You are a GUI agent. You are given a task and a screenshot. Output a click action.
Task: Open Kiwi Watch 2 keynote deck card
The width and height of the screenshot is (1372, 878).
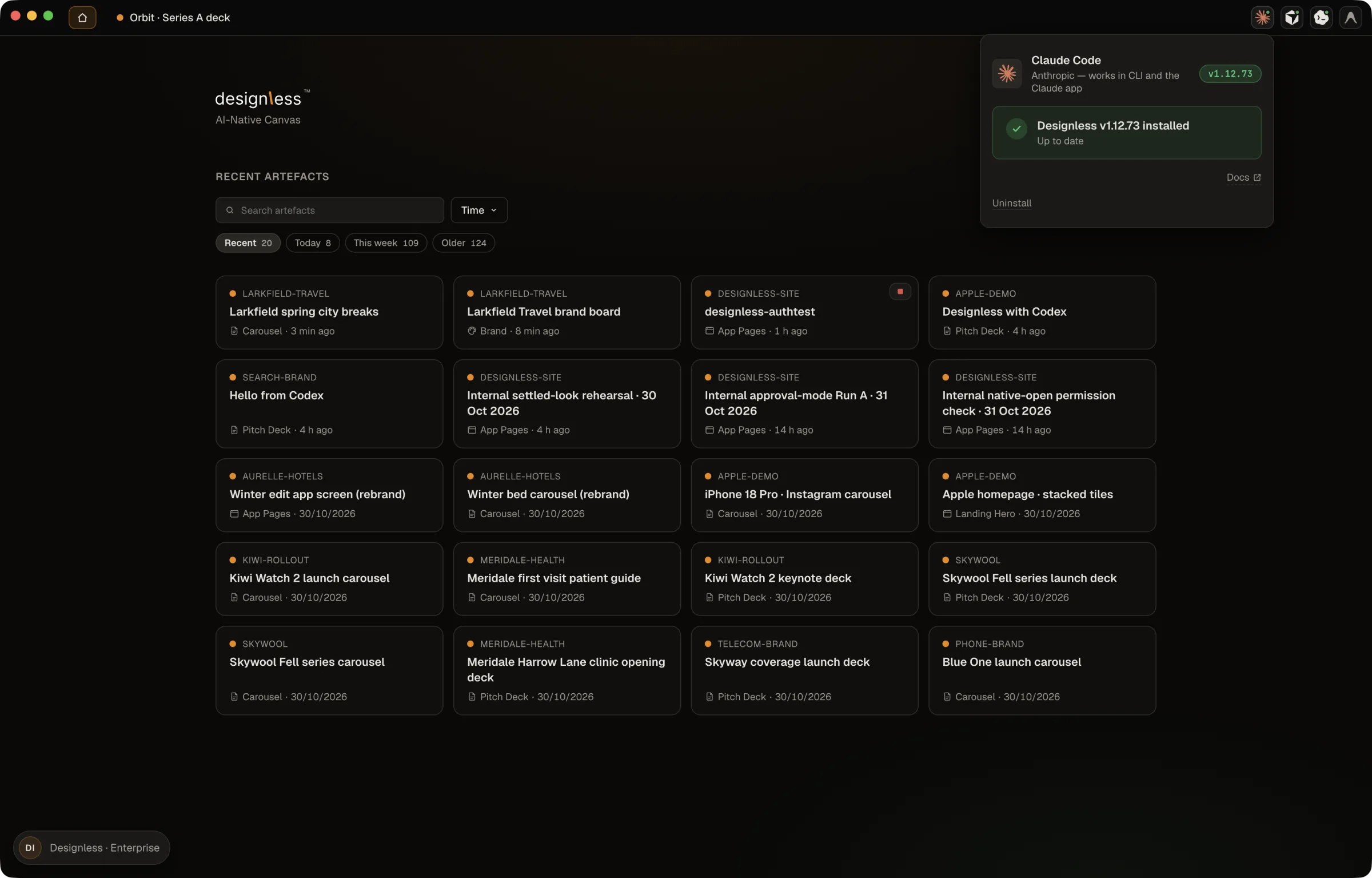click(x=804, y=579)
